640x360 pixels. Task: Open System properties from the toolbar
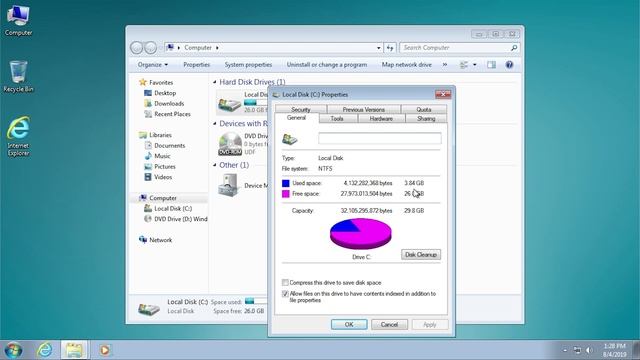click(x=248, y=64)
